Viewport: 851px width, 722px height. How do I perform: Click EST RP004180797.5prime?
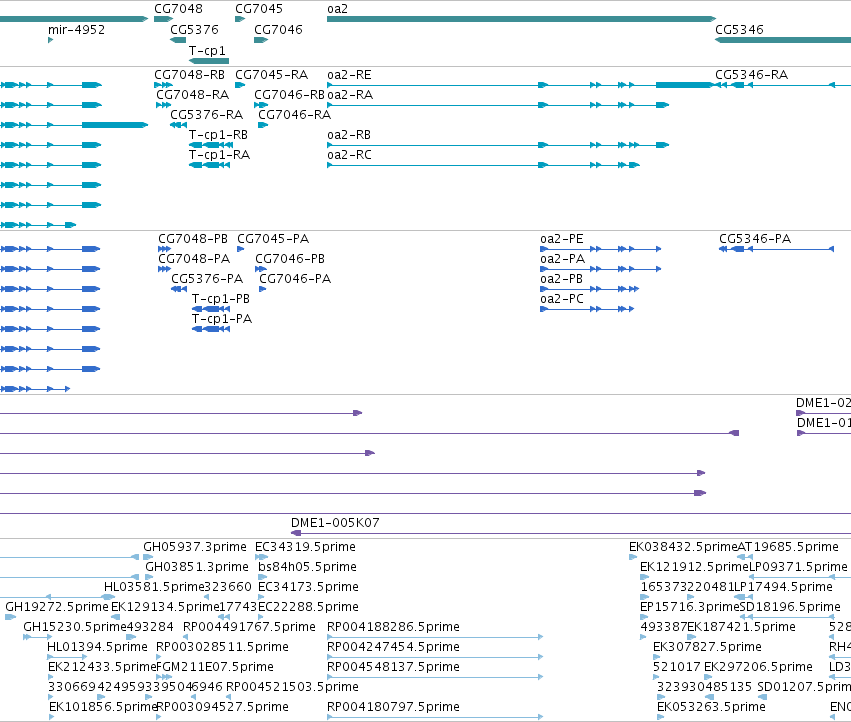coord(393,707)
